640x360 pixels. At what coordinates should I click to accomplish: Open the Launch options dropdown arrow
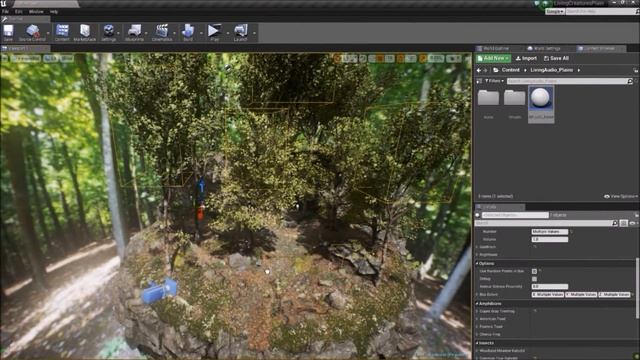254,33
